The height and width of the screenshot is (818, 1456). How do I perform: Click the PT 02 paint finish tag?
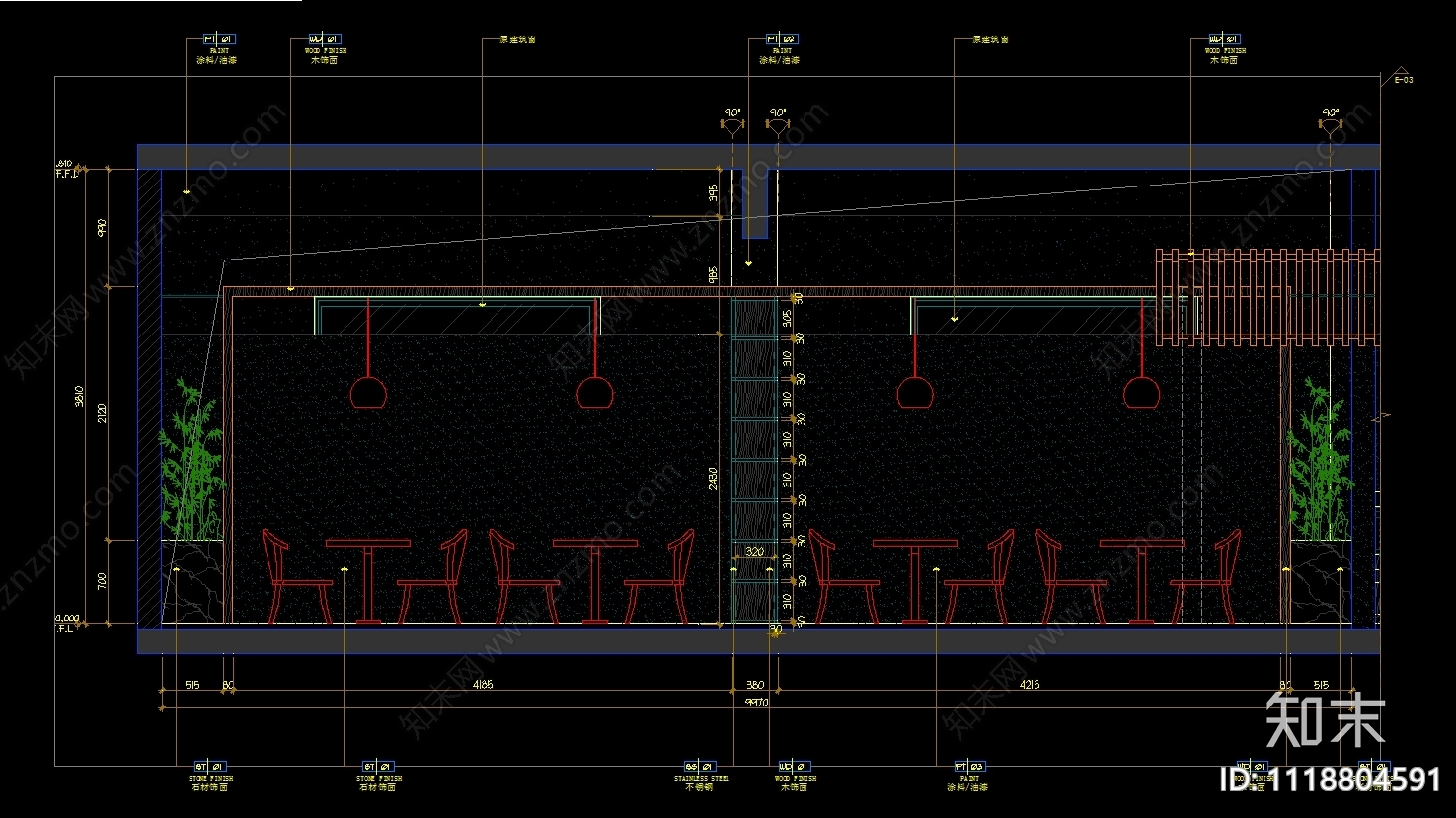(x=782, y=39)
